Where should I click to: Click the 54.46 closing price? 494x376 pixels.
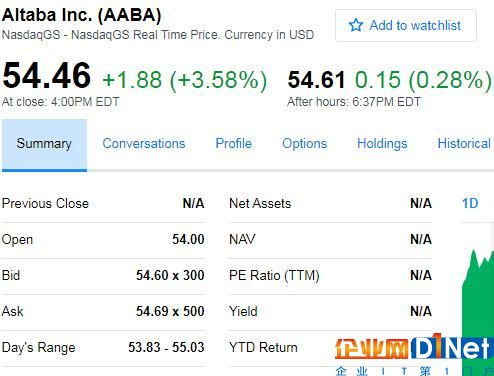[x=46, y=76]
